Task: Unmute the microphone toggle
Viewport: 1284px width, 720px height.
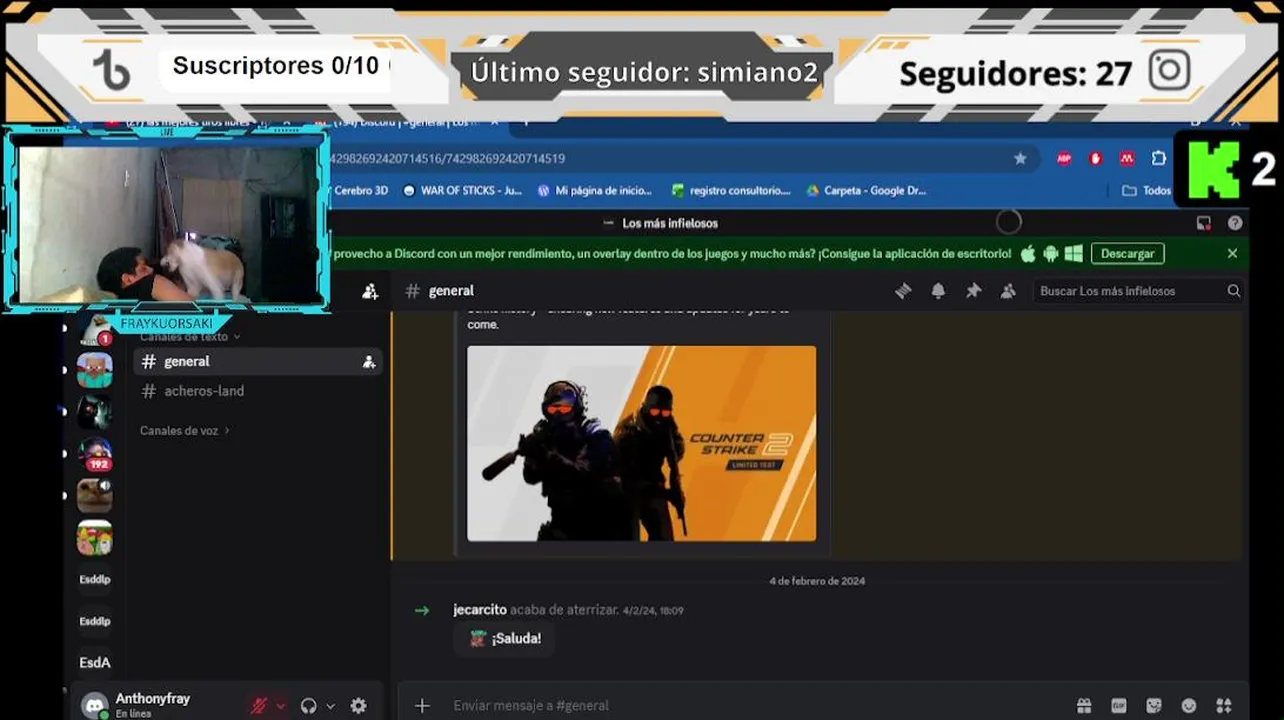Action: click(x=258, y=706)
